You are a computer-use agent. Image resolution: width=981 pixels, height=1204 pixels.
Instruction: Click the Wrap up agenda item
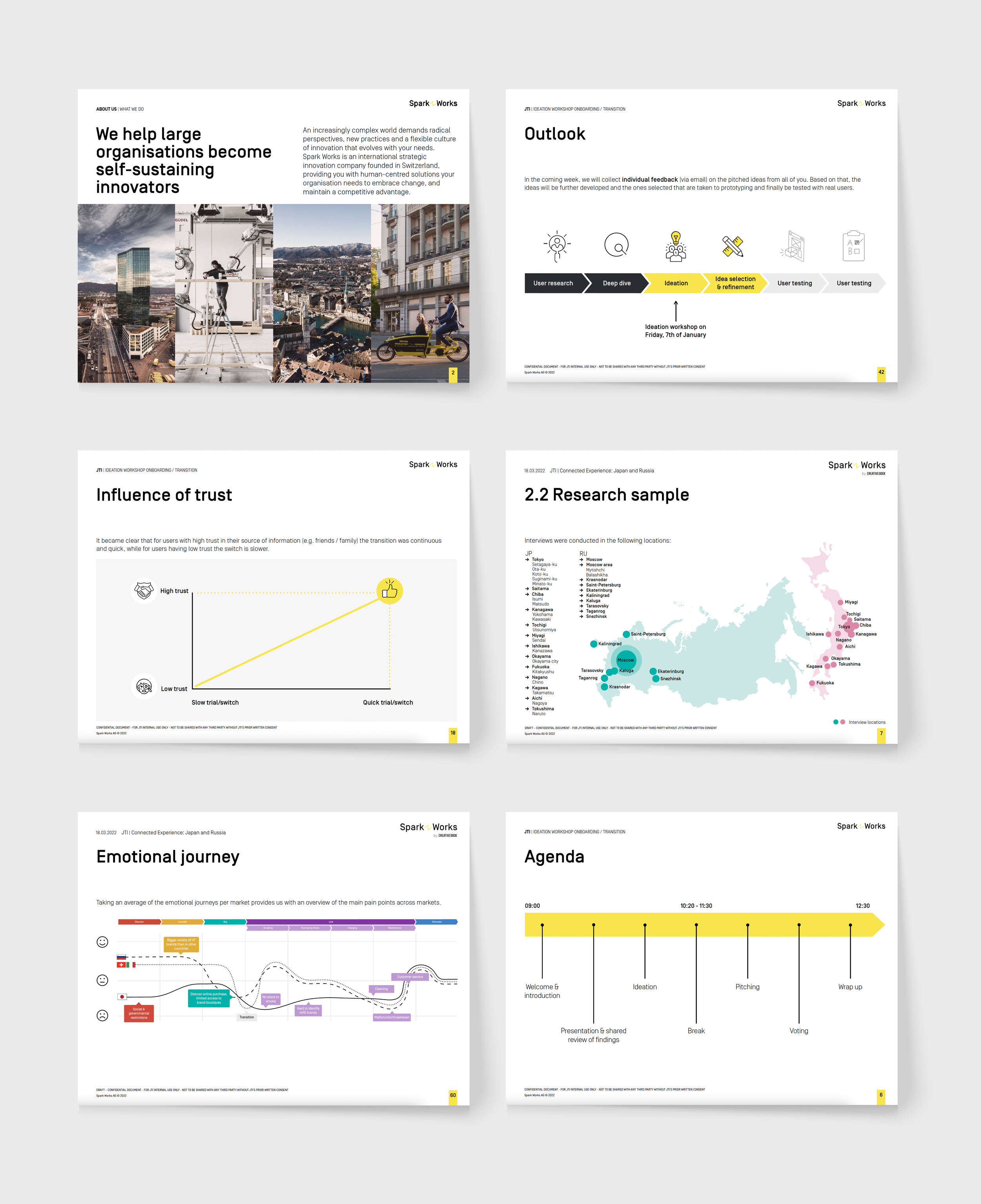(x=850, y=987)
